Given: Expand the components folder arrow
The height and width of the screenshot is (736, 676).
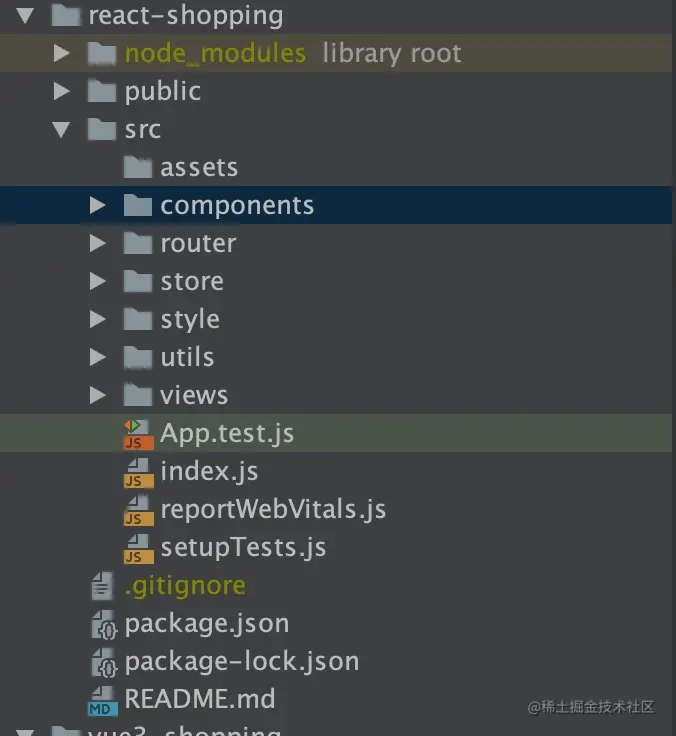Looking at the screenshot, I should pyautogui.click(x=97, y=205).
